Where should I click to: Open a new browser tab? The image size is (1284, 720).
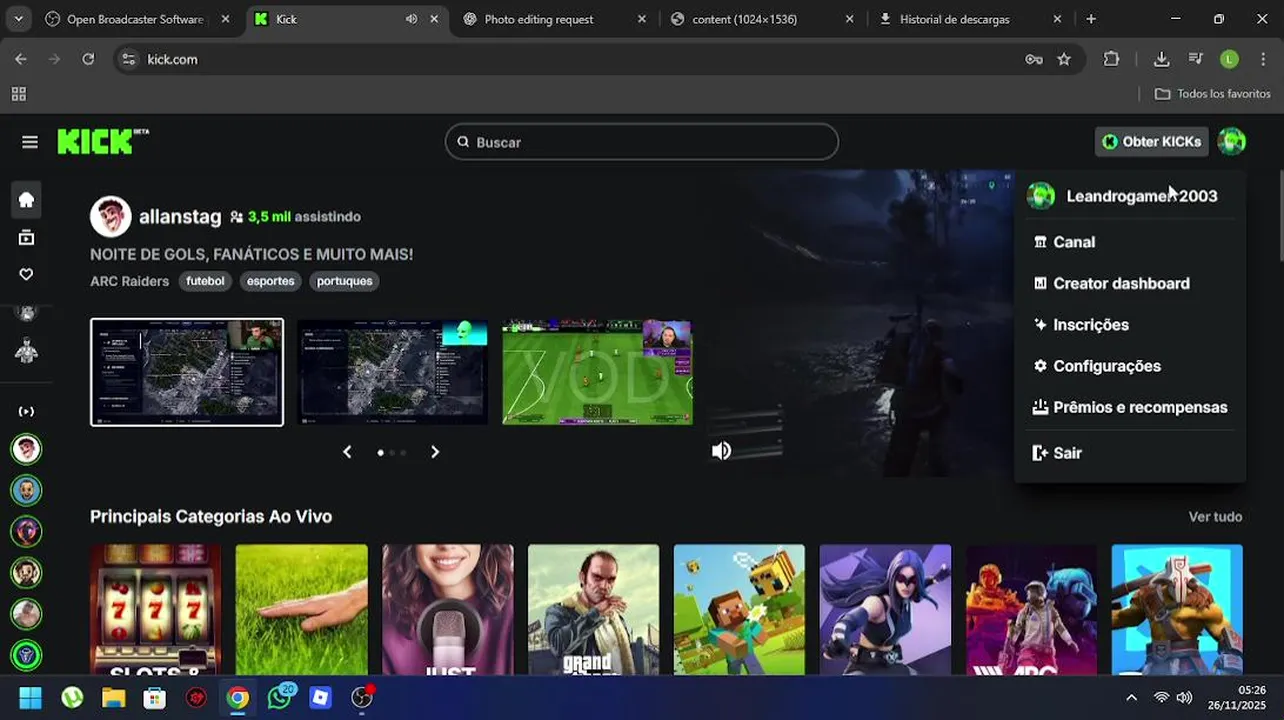[x=1091, y=19]
